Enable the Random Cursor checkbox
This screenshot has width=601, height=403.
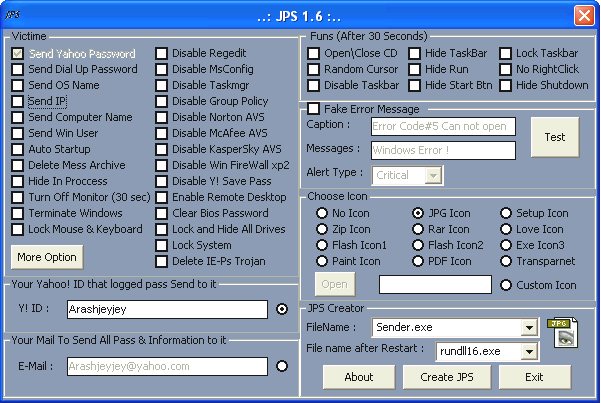coord(314,69)
